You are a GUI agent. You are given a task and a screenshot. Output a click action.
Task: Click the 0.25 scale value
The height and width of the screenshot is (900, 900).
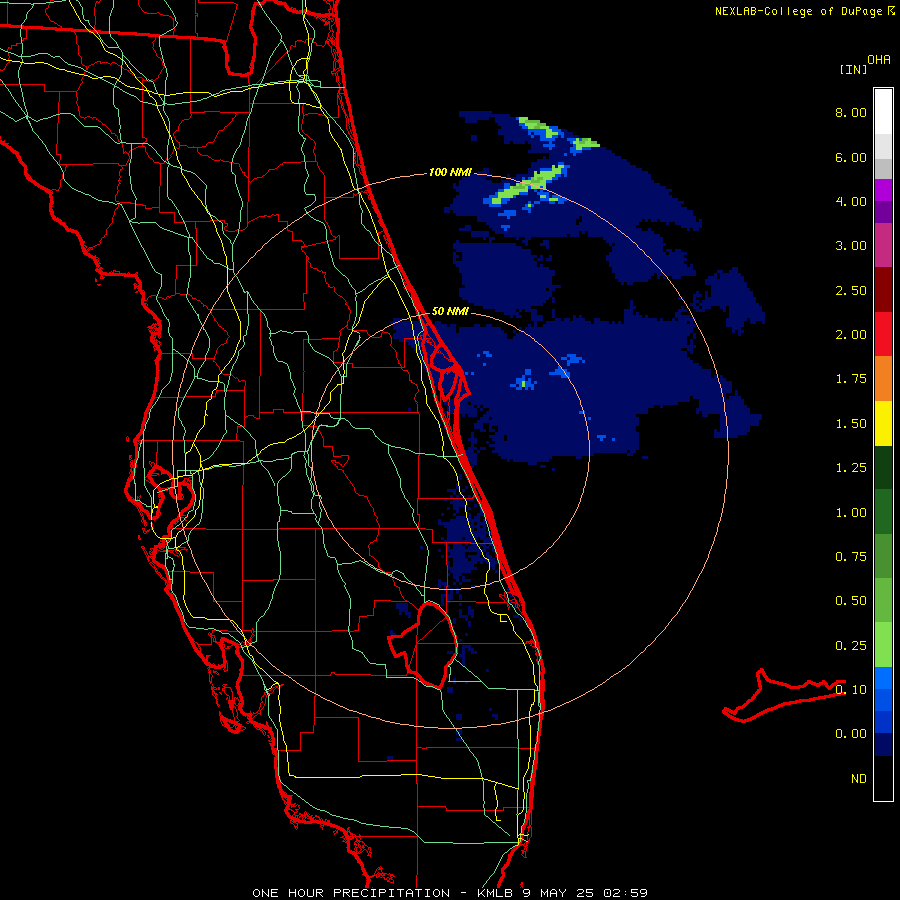coord(851,646)
